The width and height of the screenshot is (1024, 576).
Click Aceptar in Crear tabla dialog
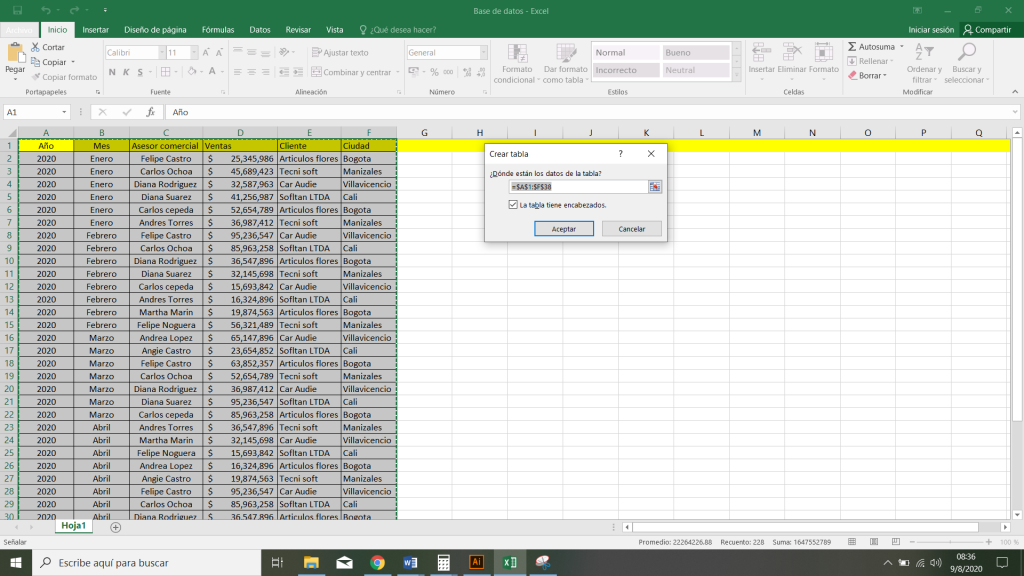564,229
